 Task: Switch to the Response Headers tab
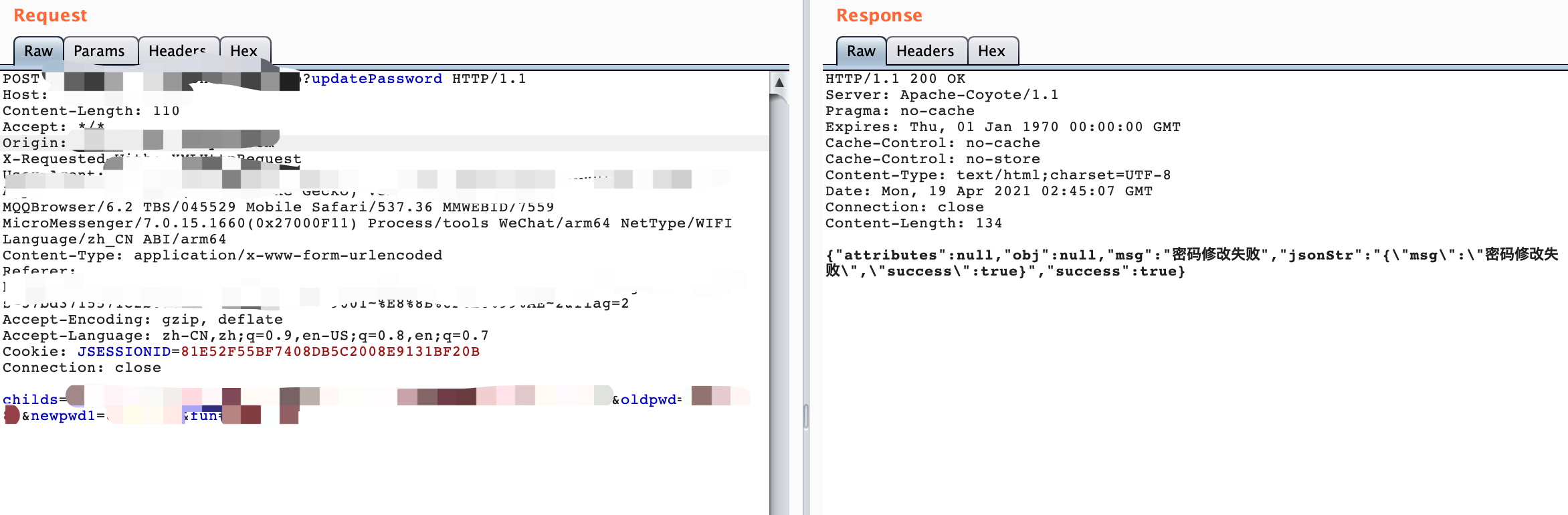click(x=926, y=51)
